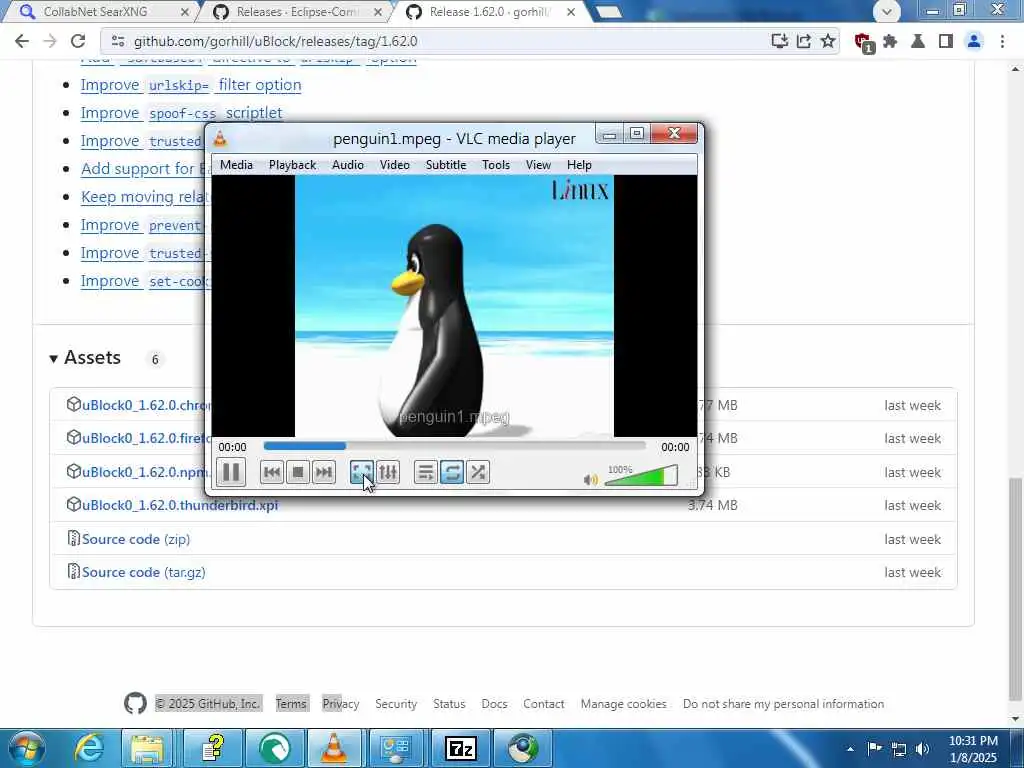Open the Video menu in VLC
Image resolution: width=1024 pixels, height=768 pixels.
point(394,165)
